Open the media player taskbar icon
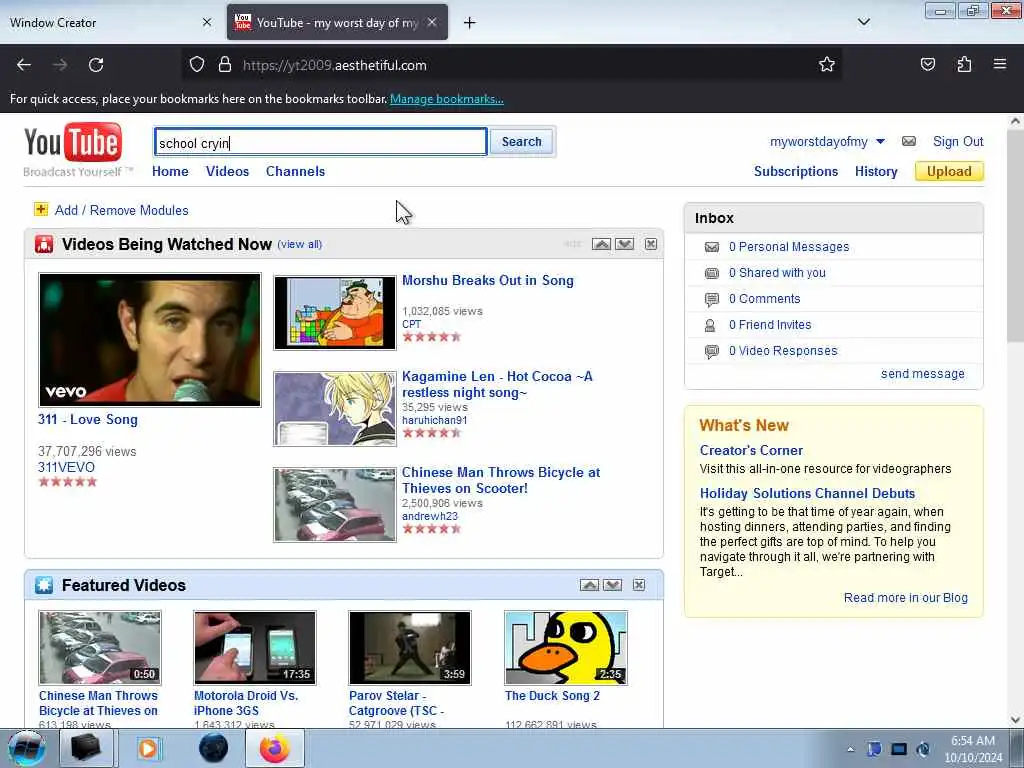 (149, 748)
